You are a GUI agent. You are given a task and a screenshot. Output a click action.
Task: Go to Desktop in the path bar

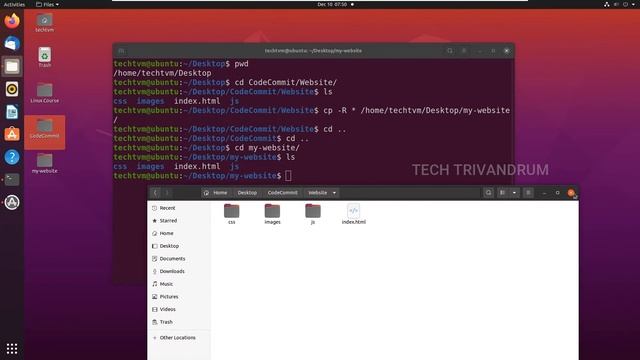click(247, 193)
